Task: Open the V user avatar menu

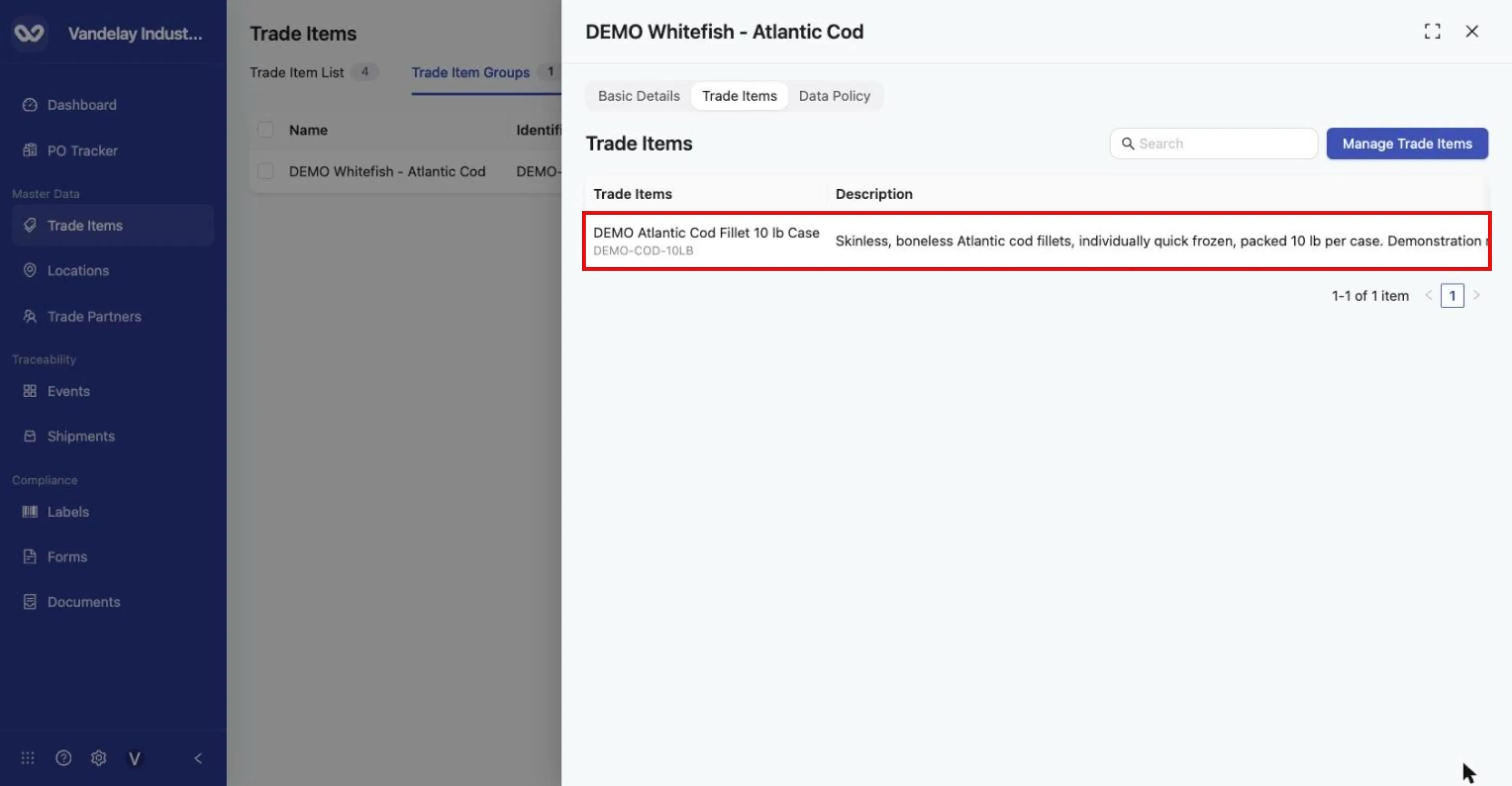Action: point(134,759)
